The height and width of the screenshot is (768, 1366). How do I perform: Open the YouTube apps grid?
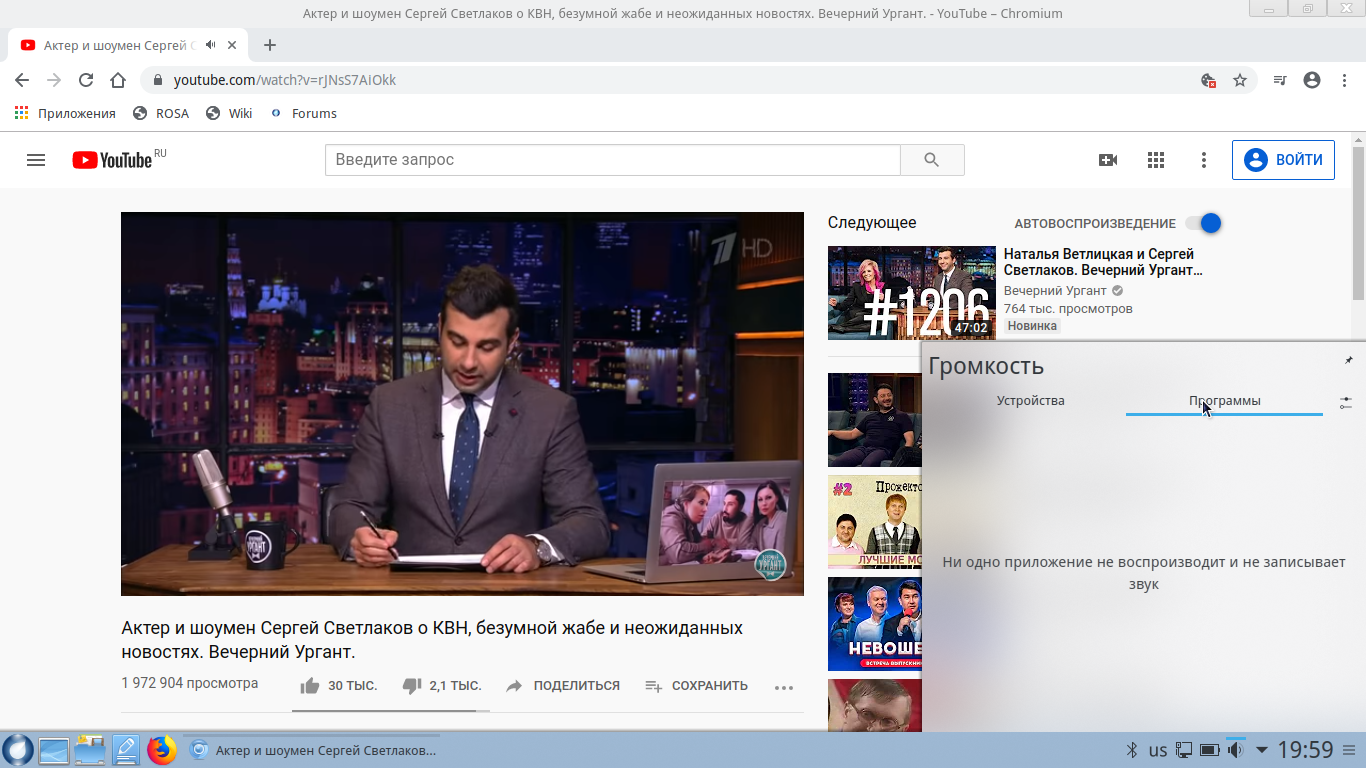[x=1156, y=160]
